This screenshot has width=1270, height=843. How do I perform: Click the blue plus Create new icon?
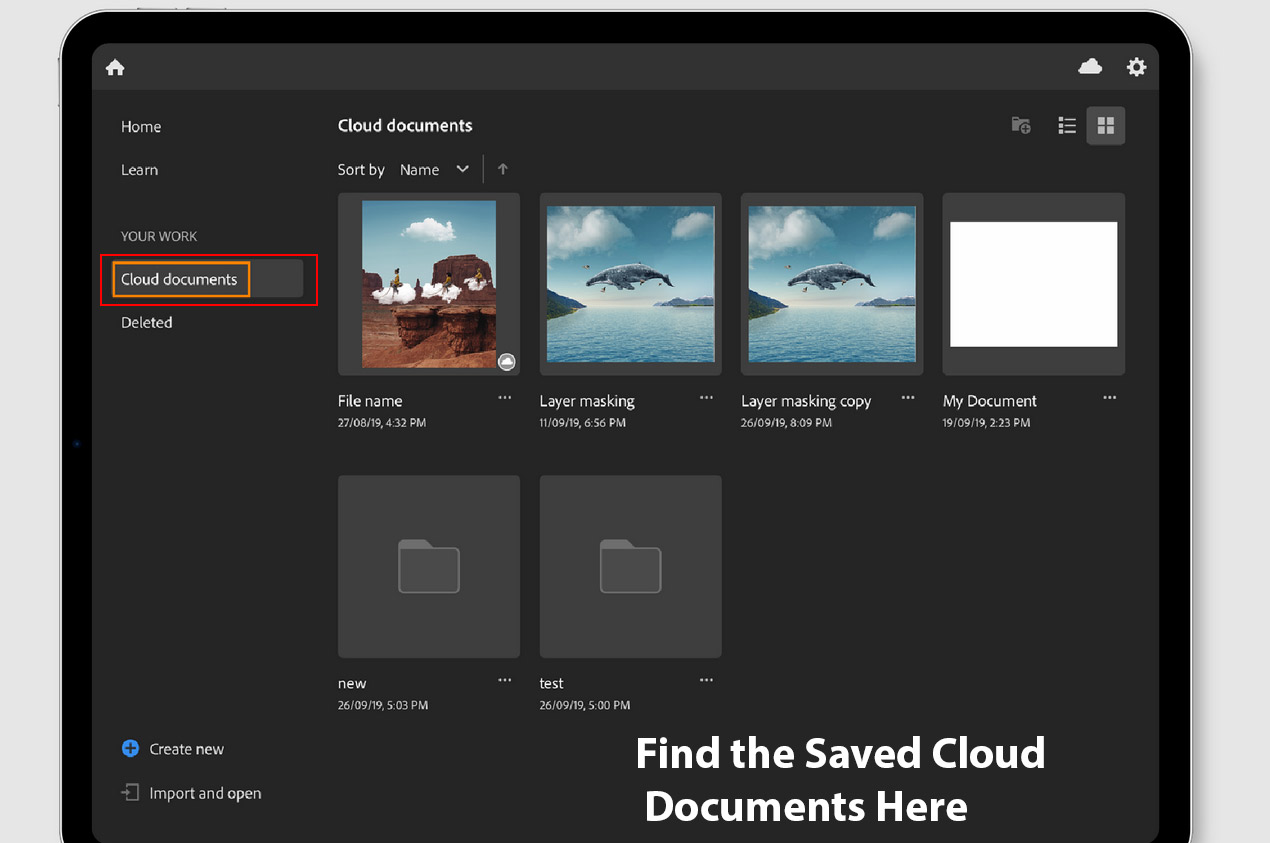[130, 749]
